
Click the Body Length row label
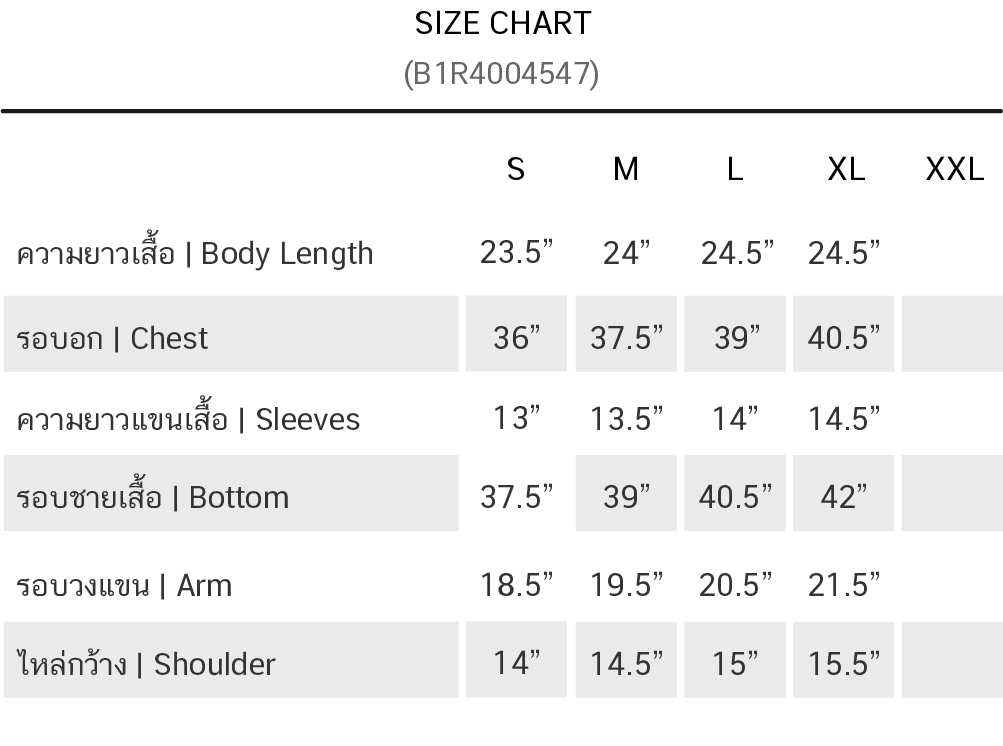(x=195, y=253)
